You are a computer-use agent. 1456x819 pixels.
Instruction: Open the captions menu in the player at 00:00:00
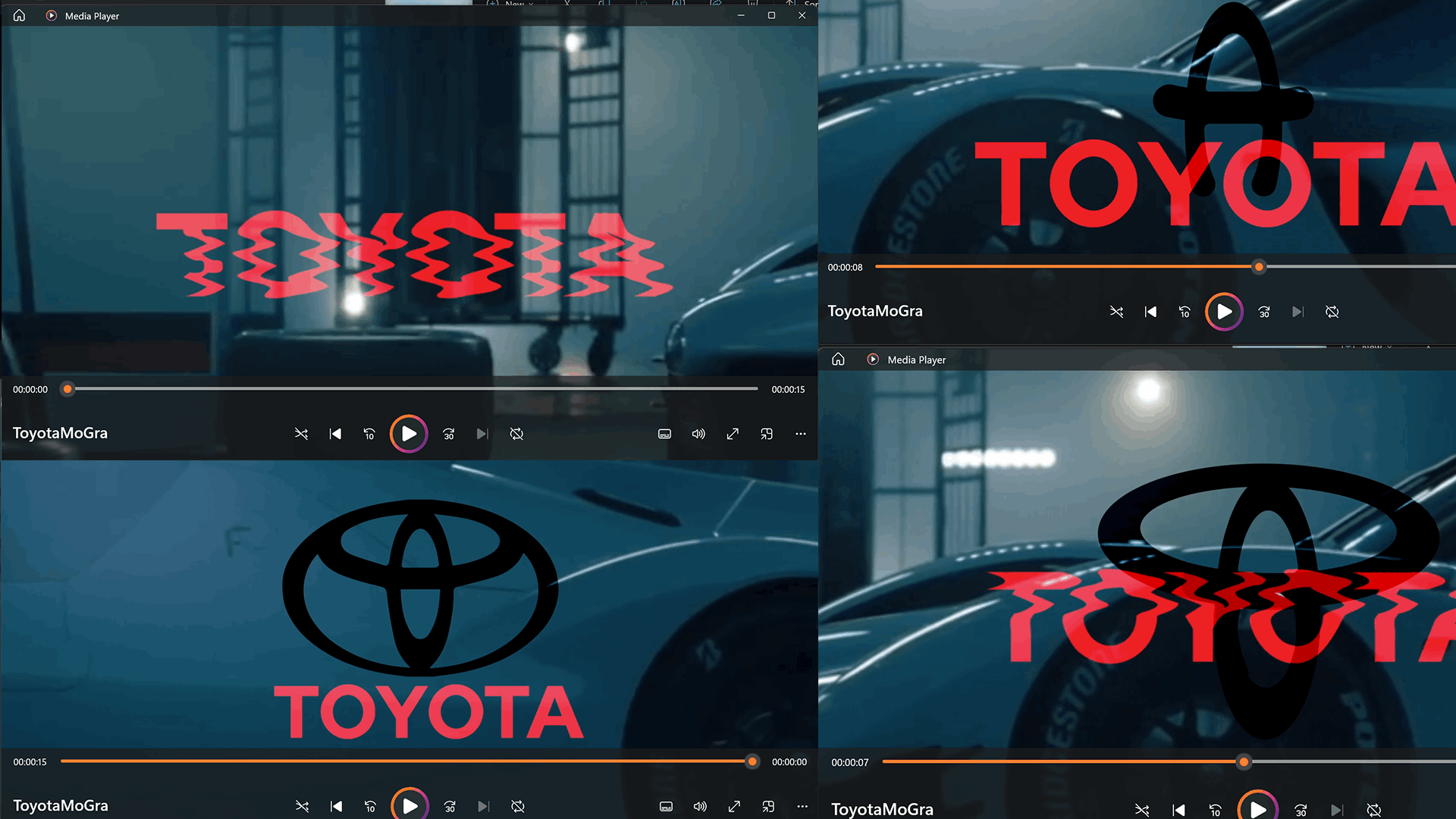click(x=664, y=434)
